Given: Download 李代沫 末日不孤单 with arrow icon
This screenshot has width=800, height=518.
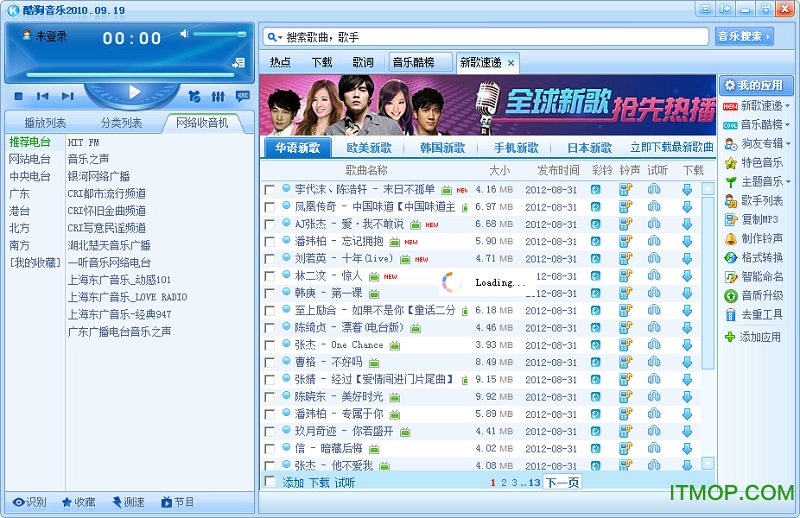Looking at the screenshot, I should (x=687, y=190).
